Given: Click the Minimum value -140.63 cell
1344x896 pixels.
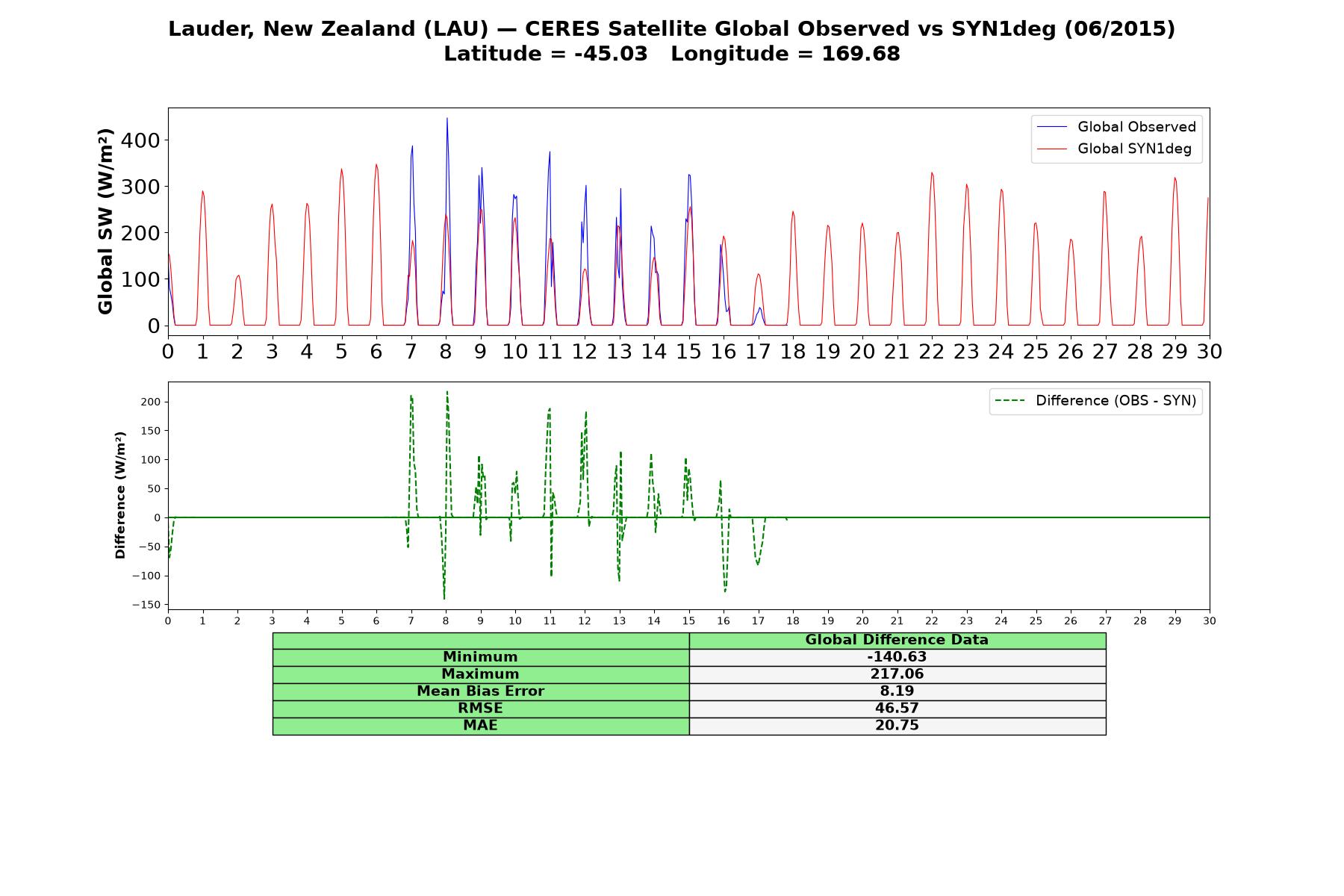Looking at the screenshot, I should [x=897, y=657].
